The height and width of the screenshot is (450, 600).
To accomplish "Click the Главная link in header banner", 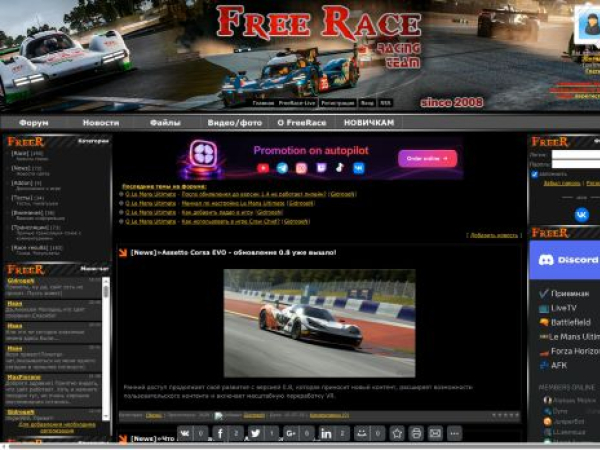I will pos(263,103).
